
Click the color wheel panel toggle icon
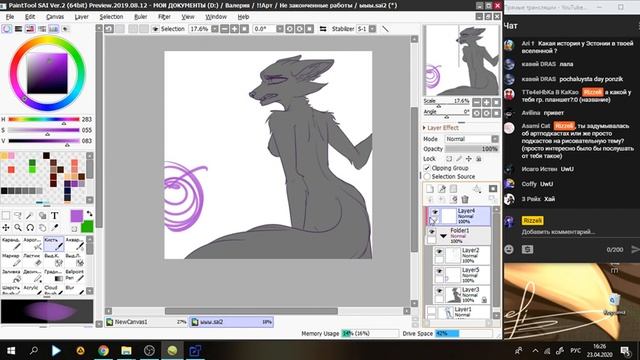pyautogui.click(x=7, y=29)
